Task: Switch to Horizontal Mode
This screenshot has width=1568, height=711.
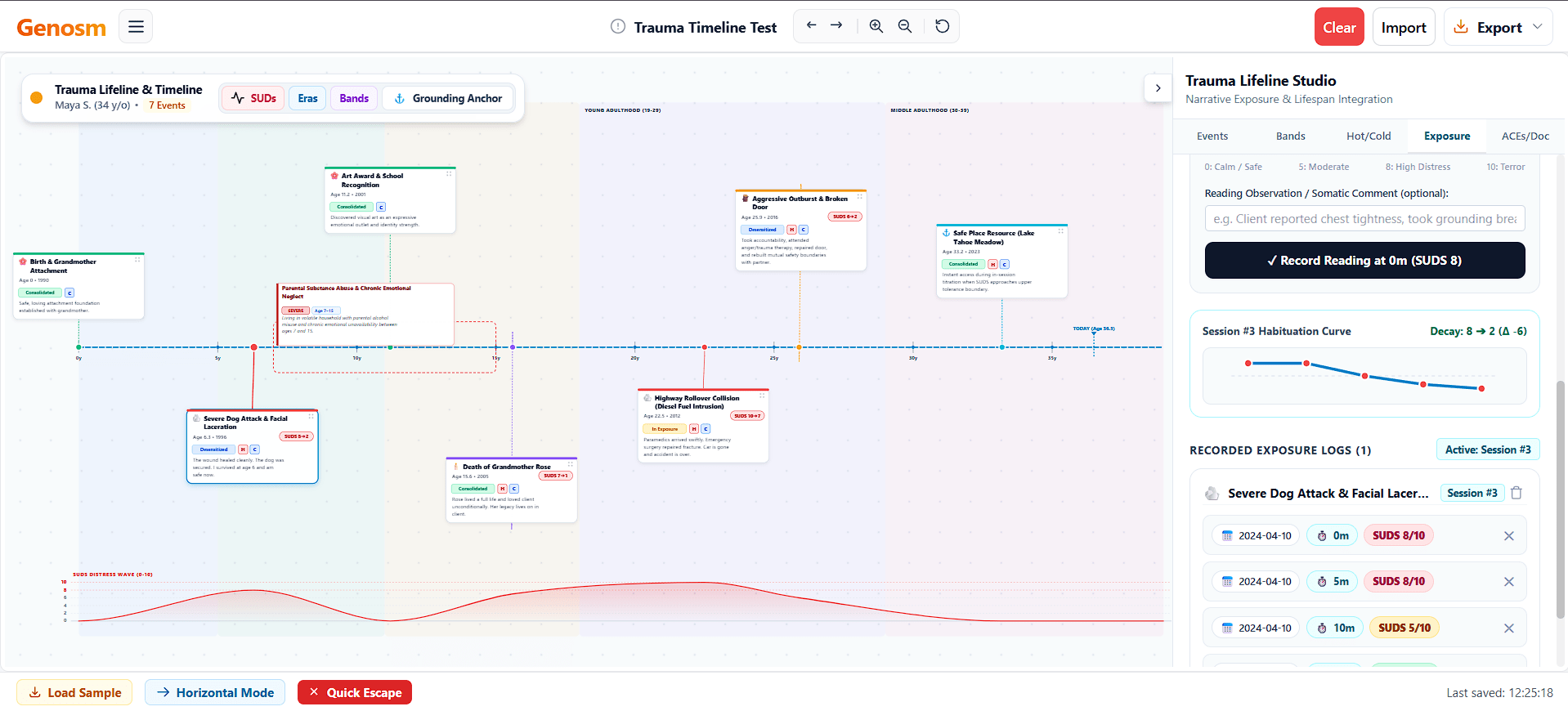Action: 215,692
